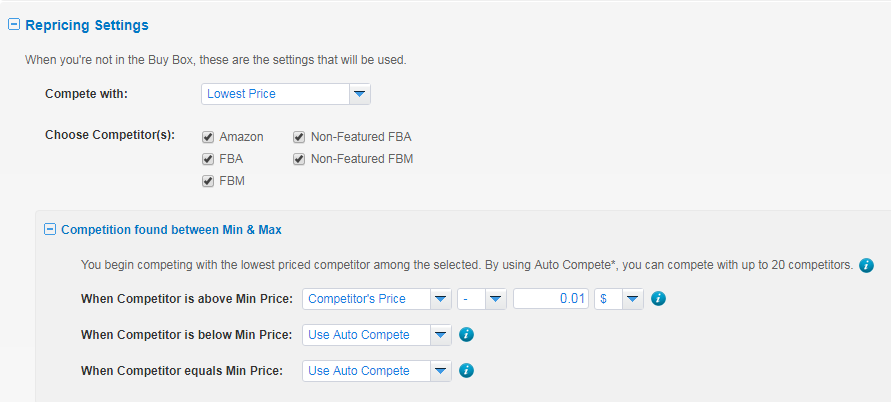Viewport: 891px width, 402px height.
Task: Open equals Min Price Use Auto Compete dropdown
Action: 377,371
